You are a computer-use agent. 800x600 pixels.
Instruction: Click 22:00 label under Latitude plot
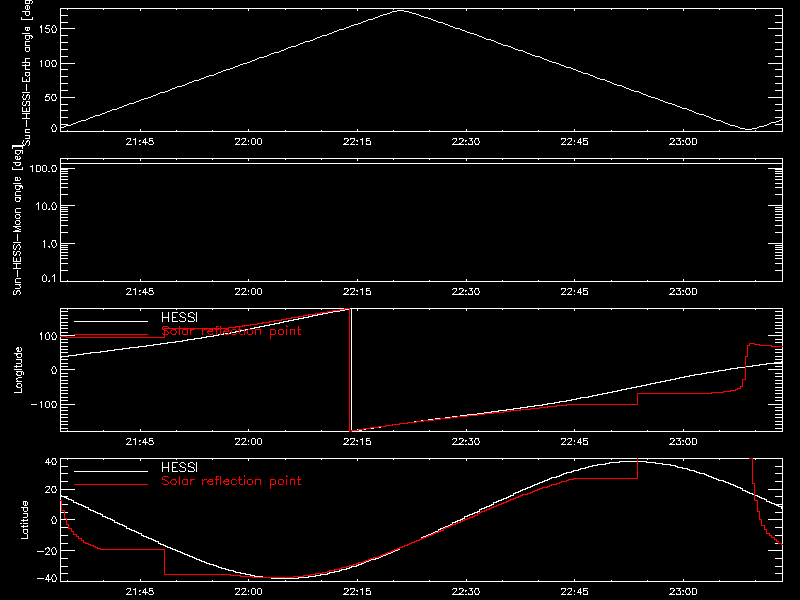pyautogui.click(x=248, y=592)
